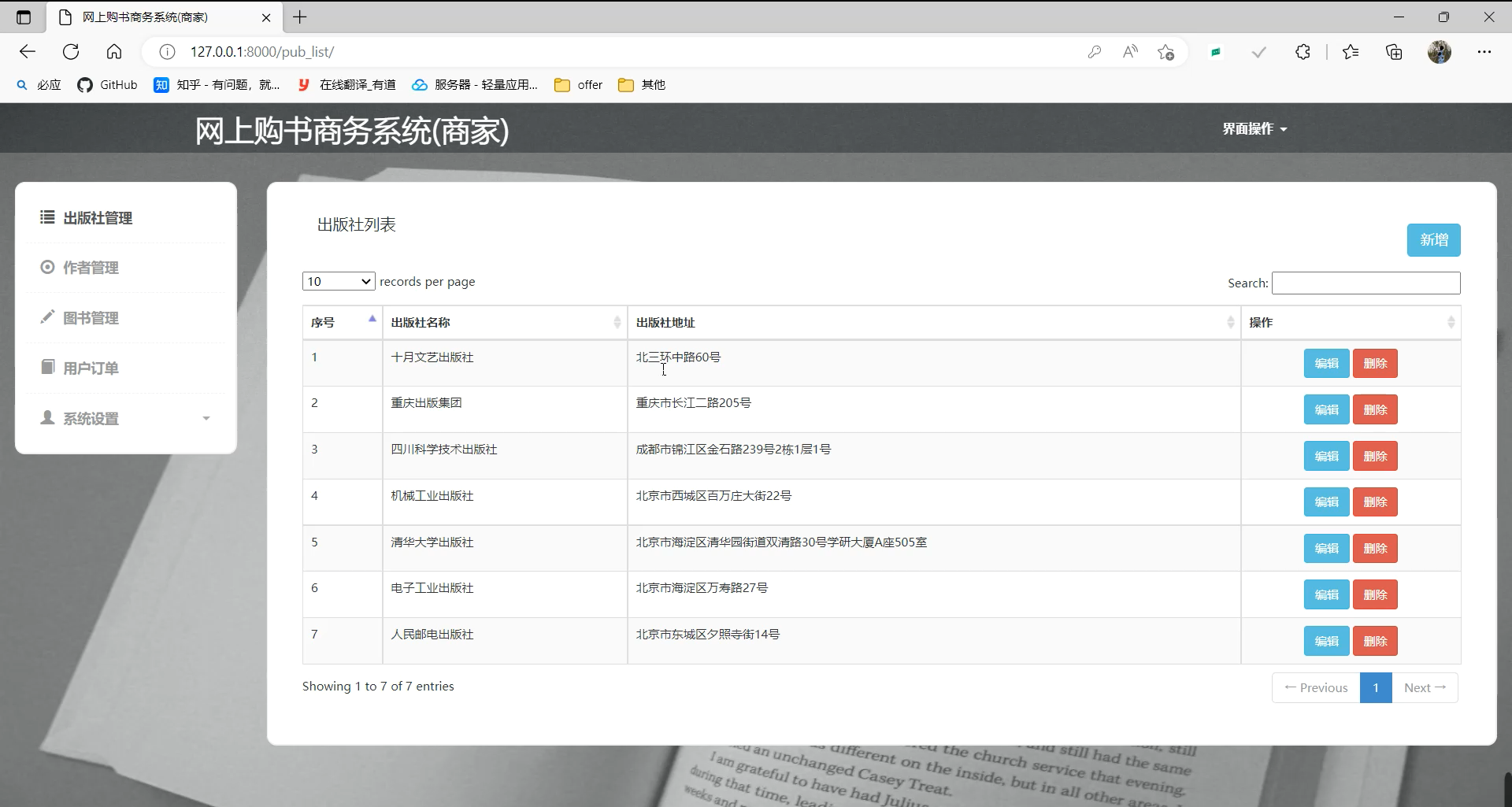Click the 新增 button

[x=1433, y=240]
